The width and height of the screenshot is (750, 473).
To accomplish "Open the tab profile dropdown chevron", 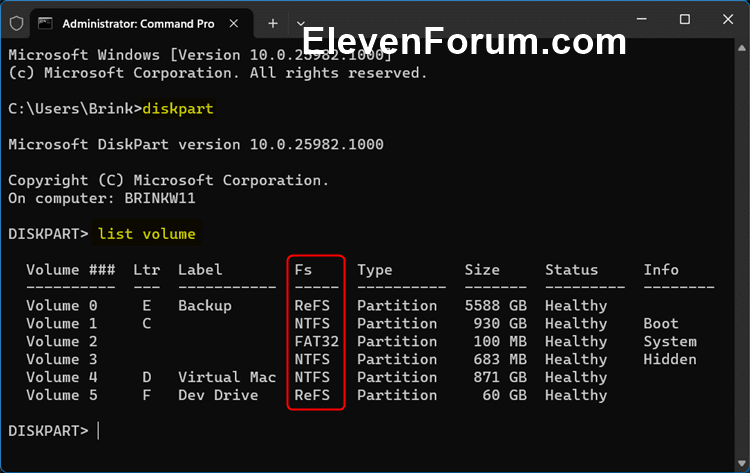I will click(x=300, y=23).
